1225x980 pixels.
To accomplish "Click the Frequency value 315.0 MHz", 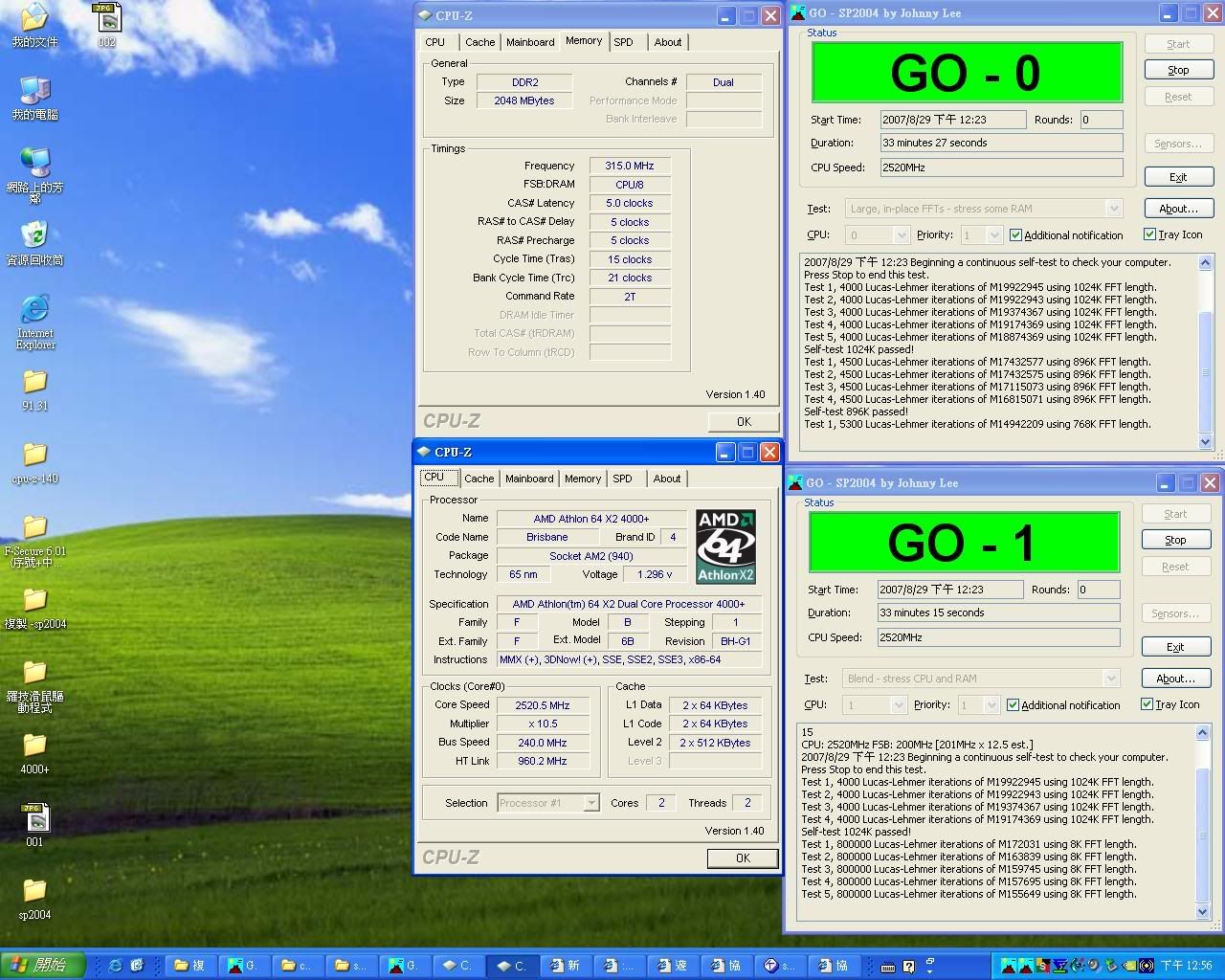I will (x=630, y=166).
